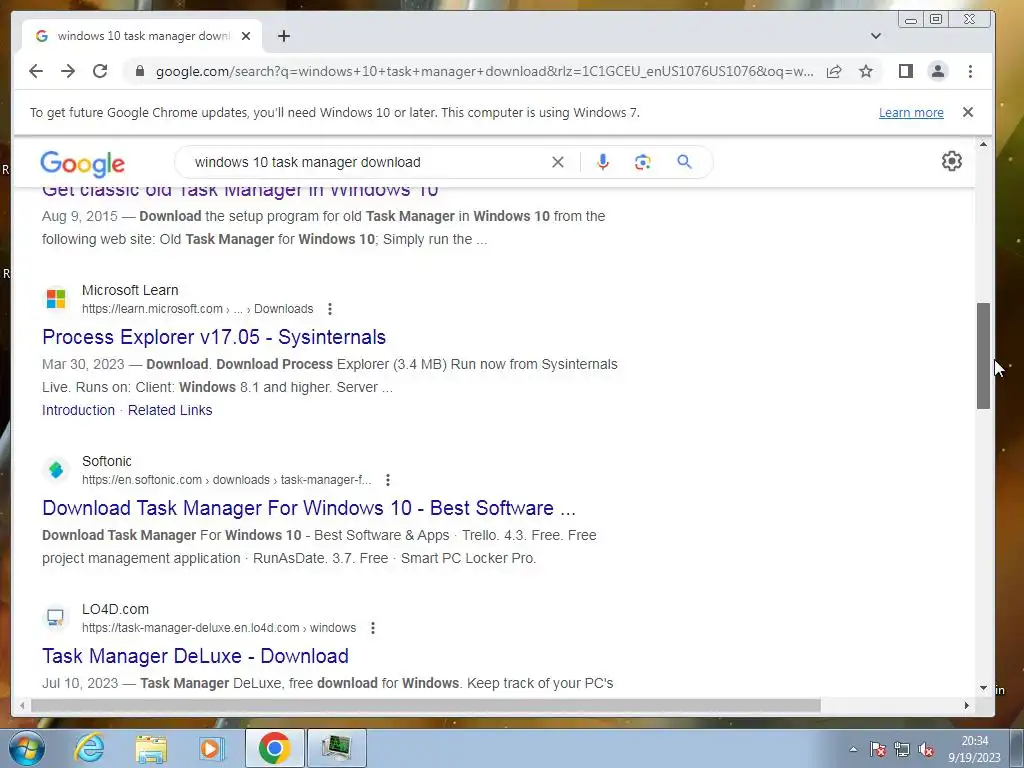Viewport: 1024px width, 768px height.
Task: Launch Internet Explorer from taskbar
Action: point(89,748)
